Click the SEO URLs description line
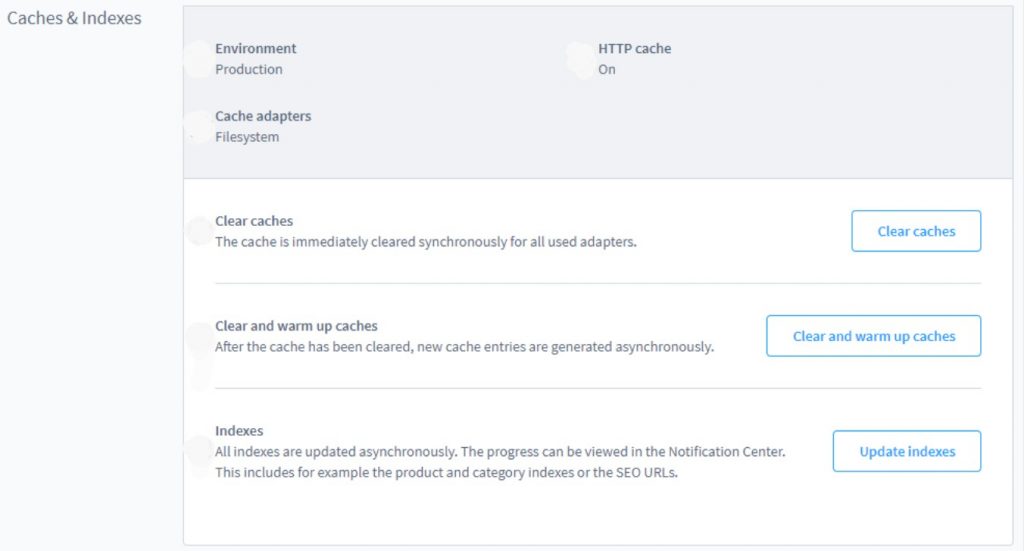This screenshot has width=1024, height=551. pos(446,472)
